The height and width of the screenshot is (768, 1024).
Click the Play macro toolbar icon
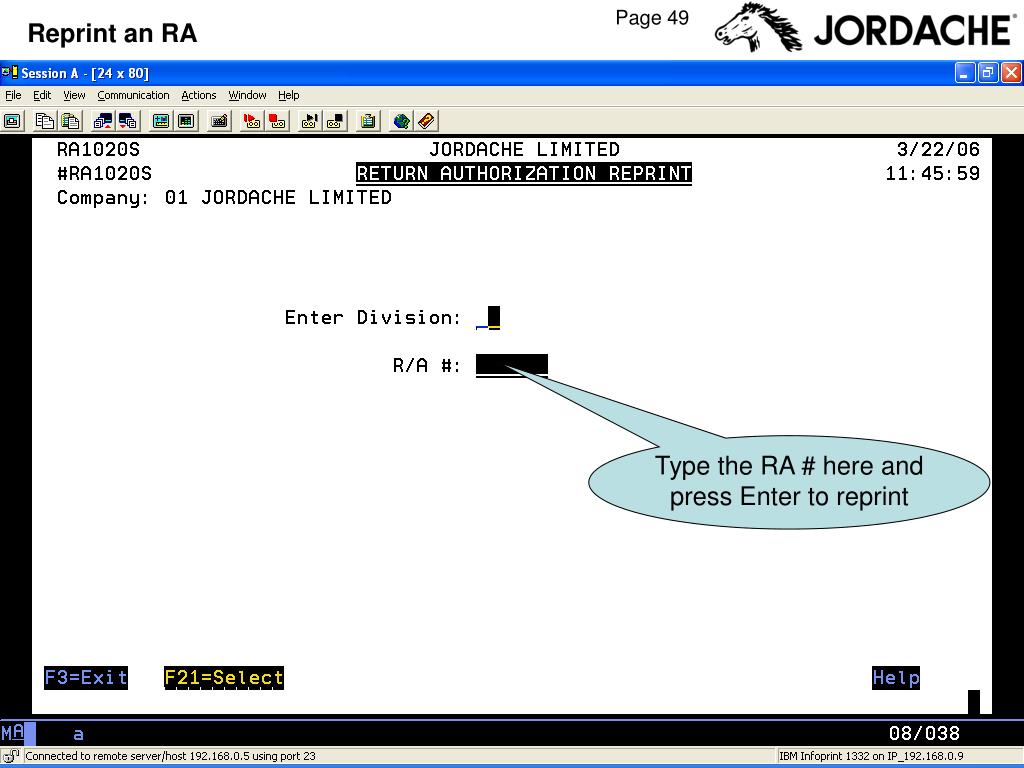click(x=310, y=121)
